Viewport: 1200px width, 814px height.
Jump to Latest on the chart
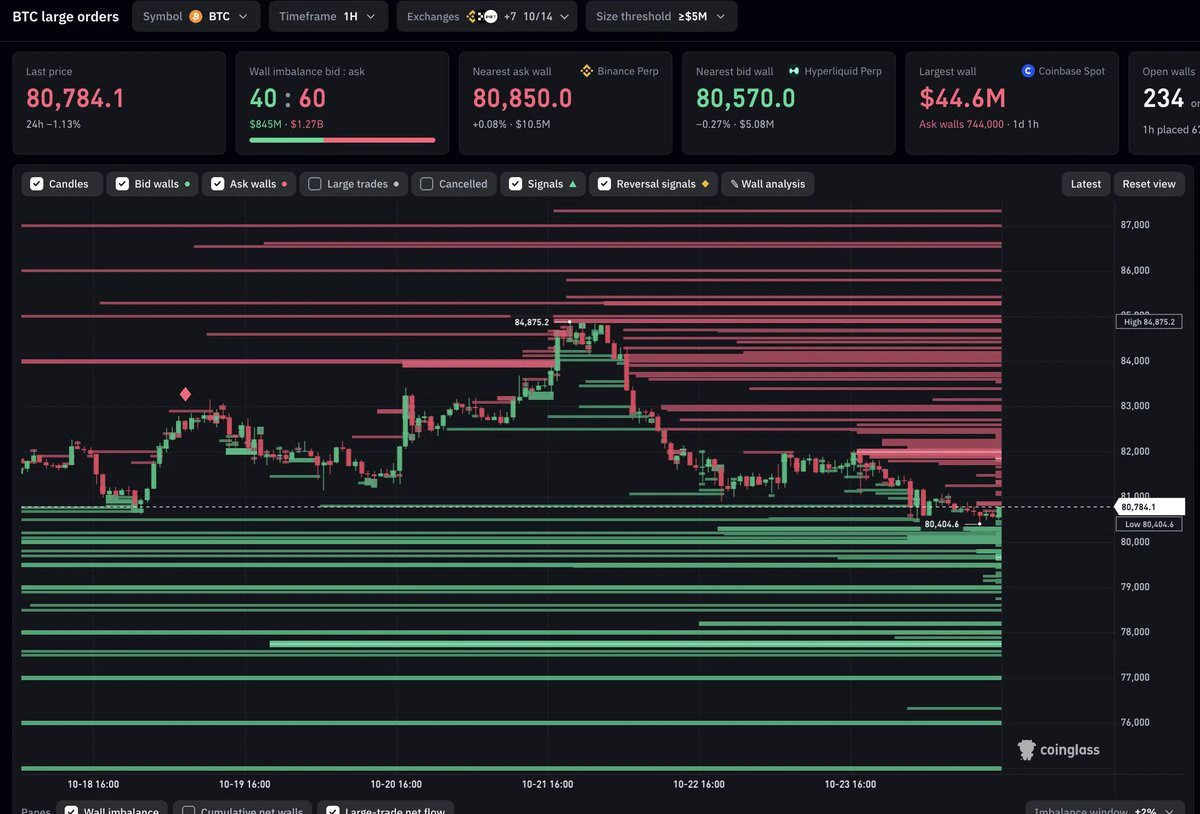click(1086, 184)
